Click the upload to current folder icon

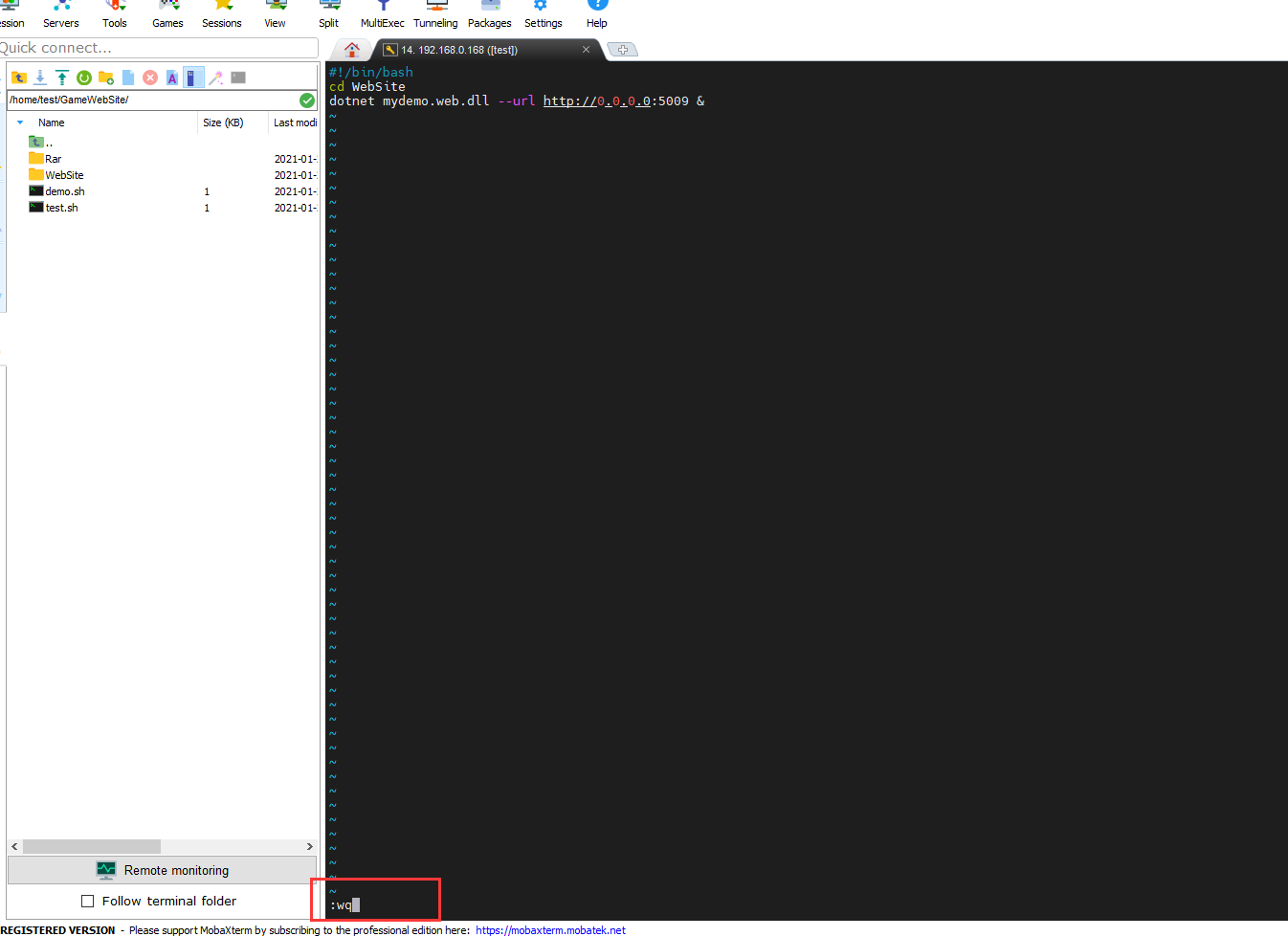62,78
